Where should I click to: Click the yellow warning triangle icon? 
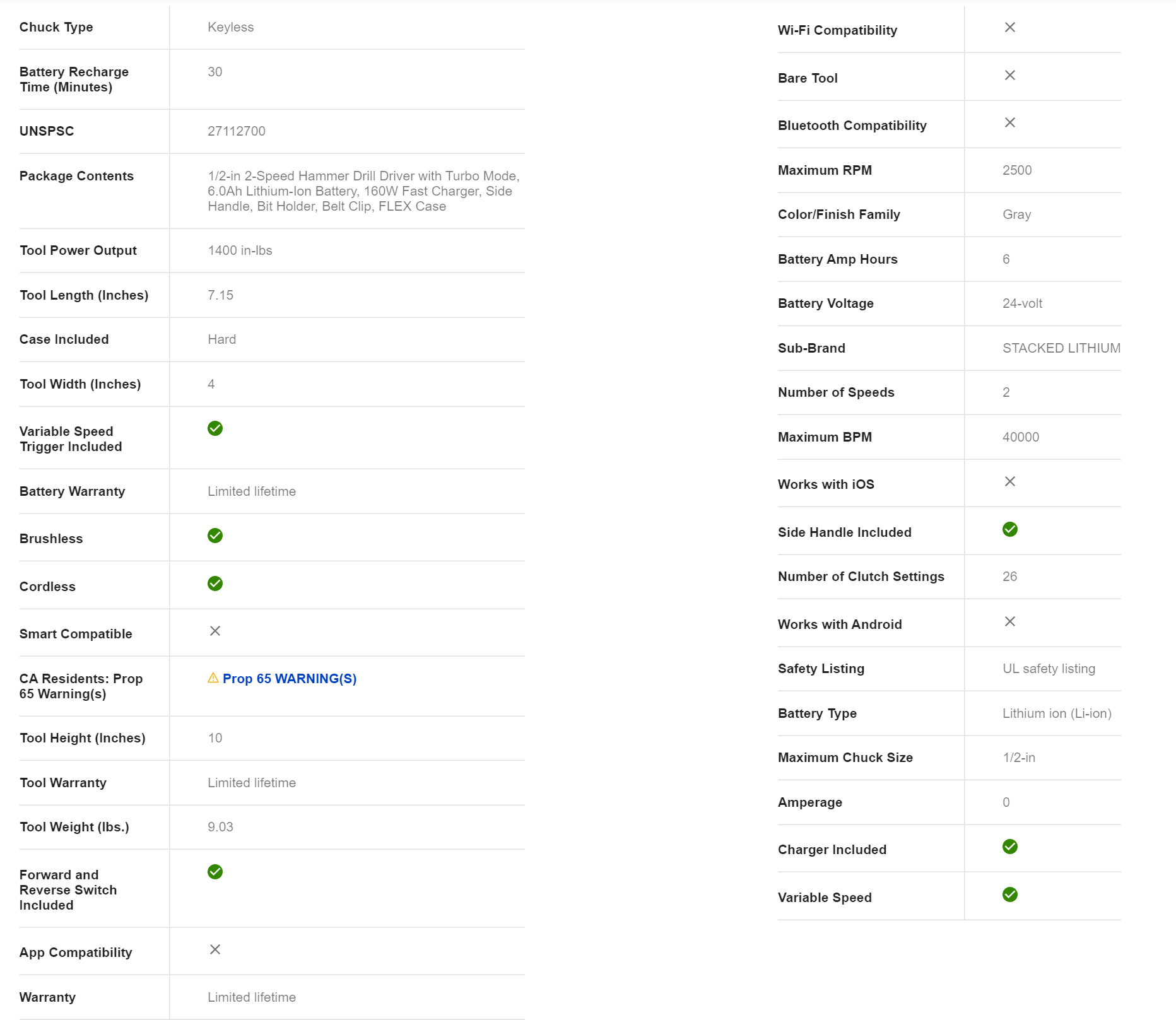213,678
